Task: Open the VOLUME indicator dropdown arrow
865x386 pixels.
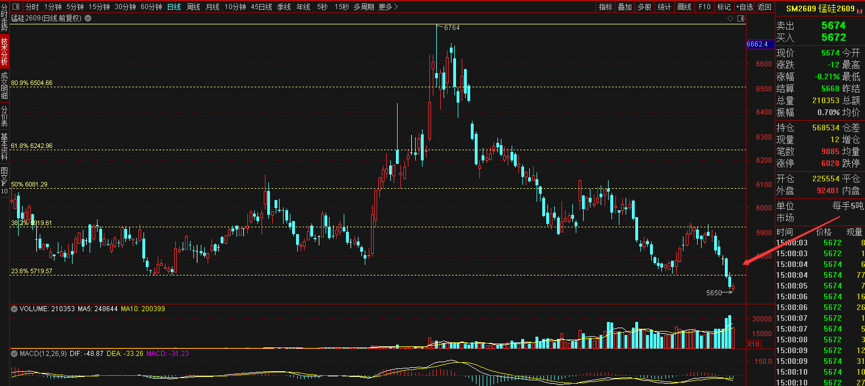Action: tap(14, 309)
